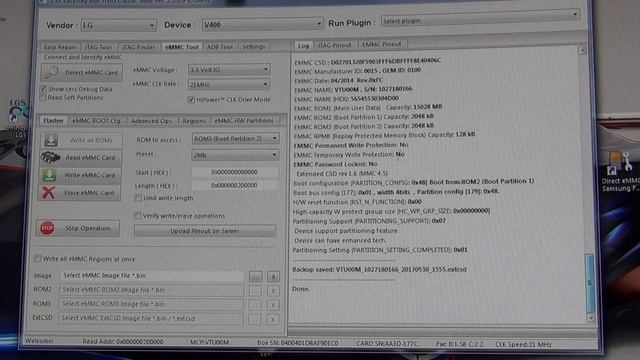Select the Log tab
This screenshot has height=360, width=640.
tap(303, 46)
